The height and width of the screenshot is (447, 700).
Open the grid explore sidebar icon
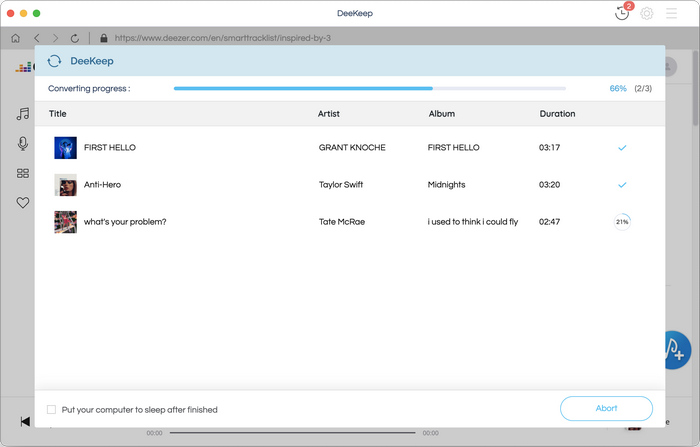(23, 173)
